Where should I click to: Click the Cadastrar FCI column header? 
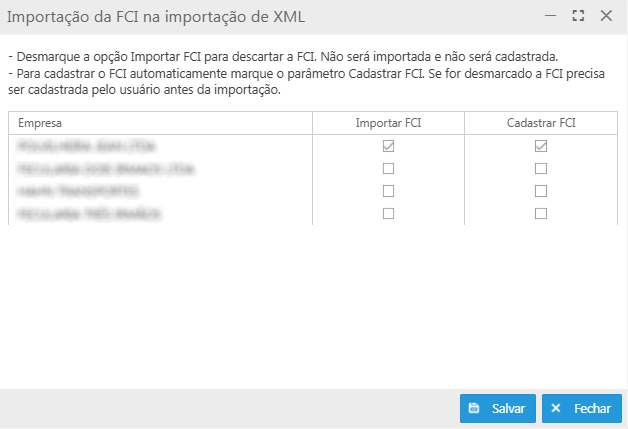point(541,122)
